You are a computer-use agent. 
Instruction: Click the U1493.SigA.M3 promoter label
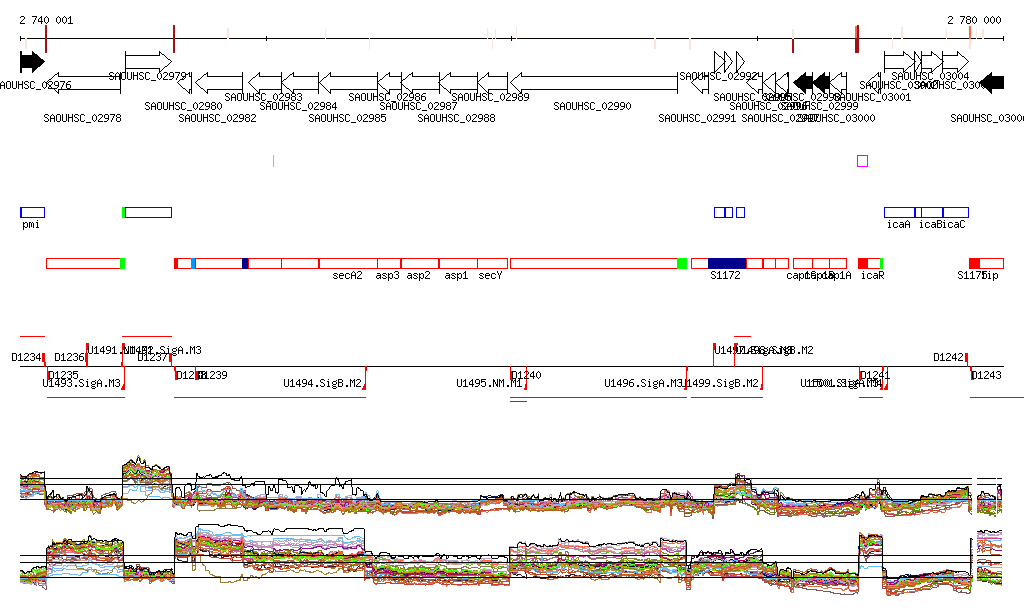coord(82,383)
